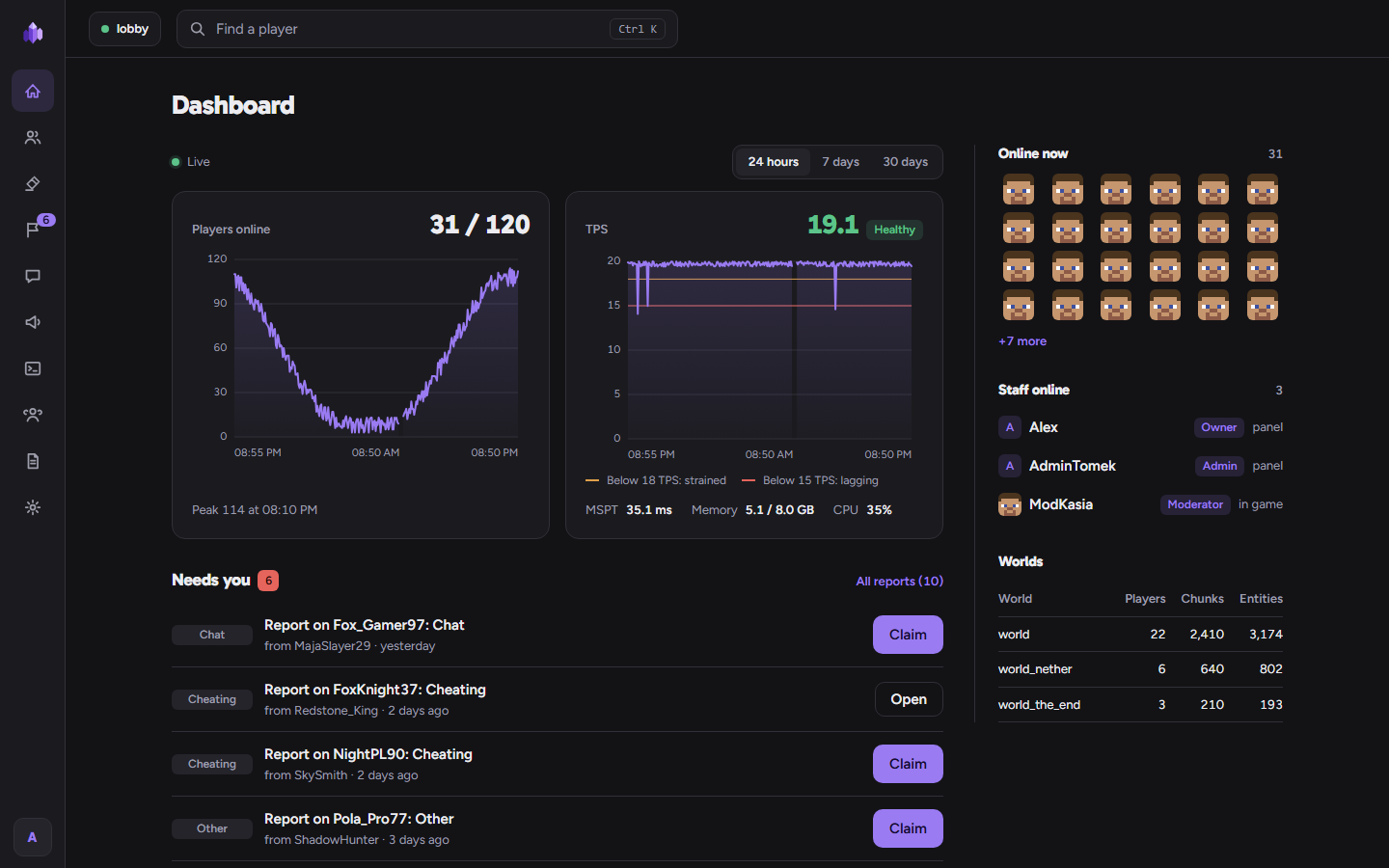Screen dimensions: 1389x868
Task: Click the Cheating tag on FoxKnight37 report
Action: click(x=212, y=699)
